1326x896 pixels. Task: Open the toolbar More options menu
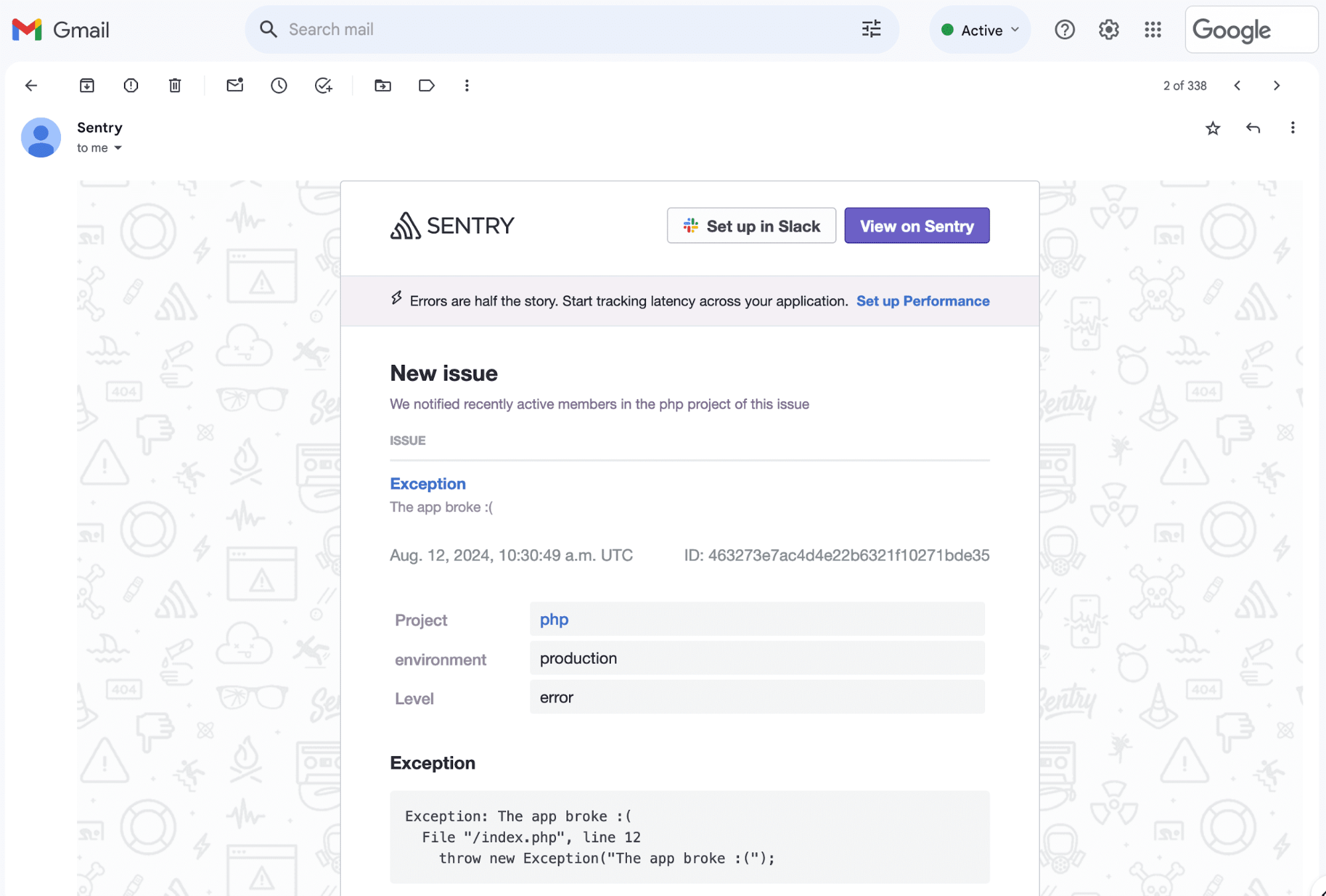[467, 86]
